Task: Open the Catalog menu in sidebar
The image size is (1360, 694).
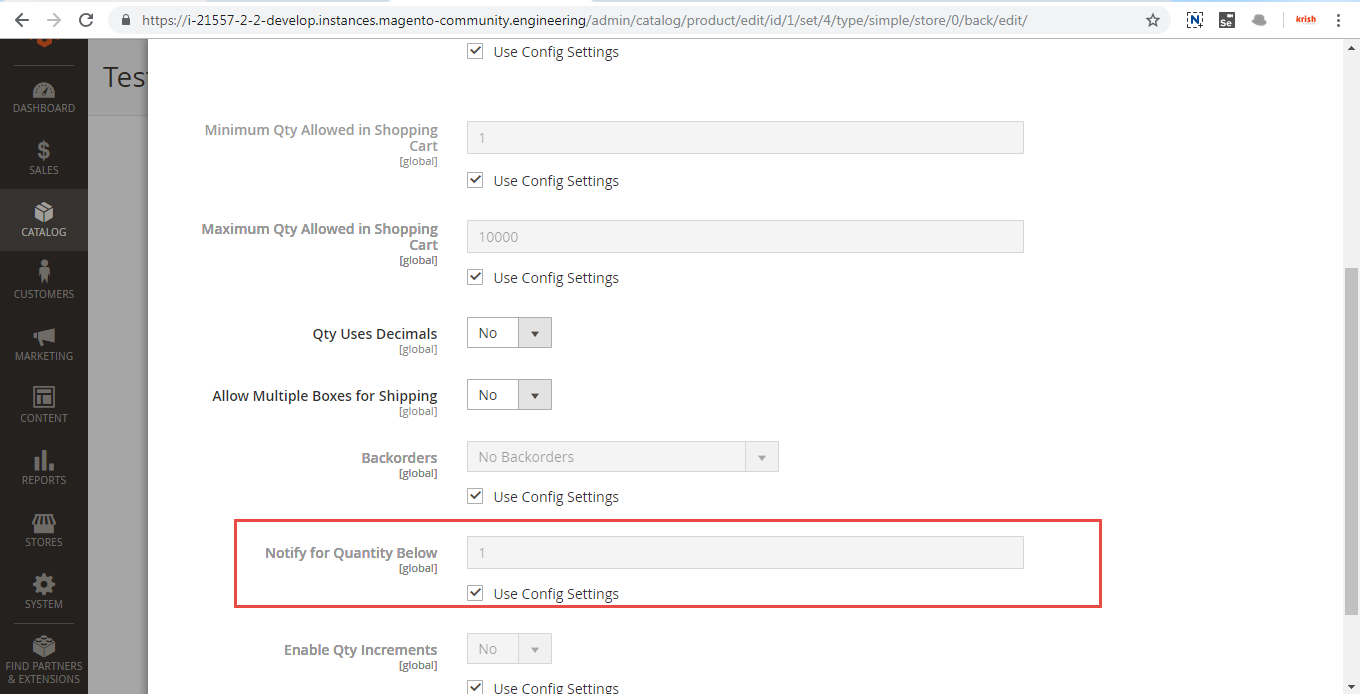Action: [44, 221]
